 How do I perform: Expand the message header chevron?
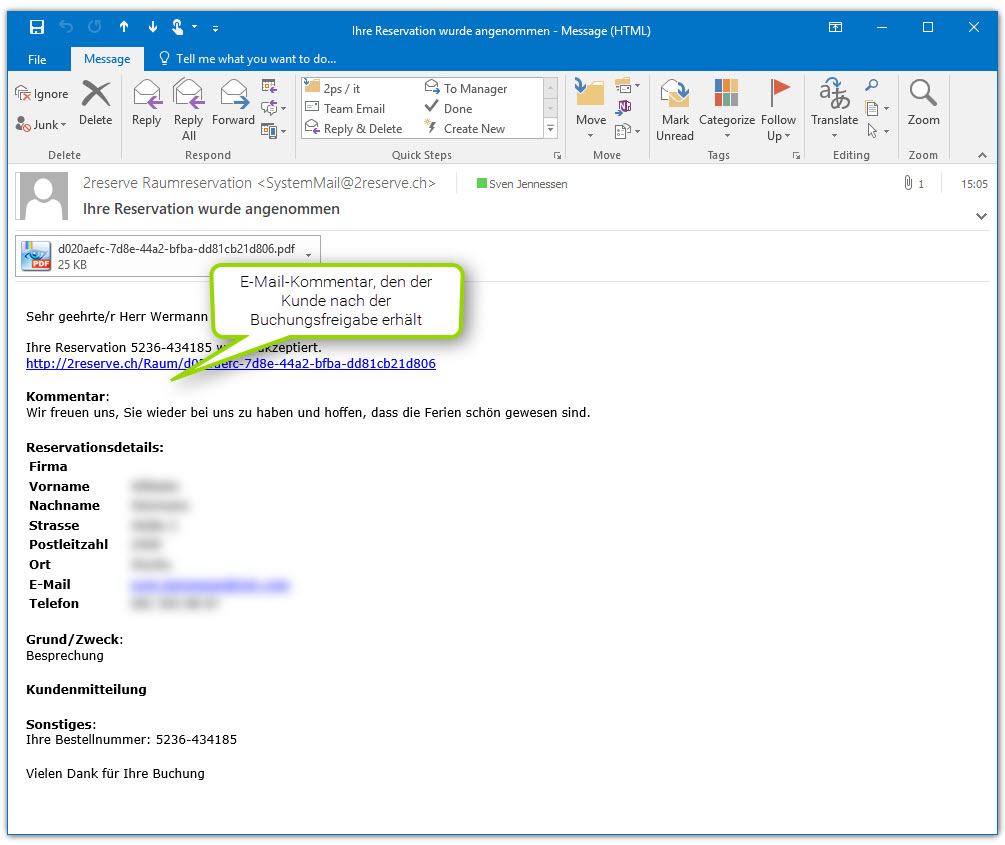pyautogui.click(x=980, y=216)
